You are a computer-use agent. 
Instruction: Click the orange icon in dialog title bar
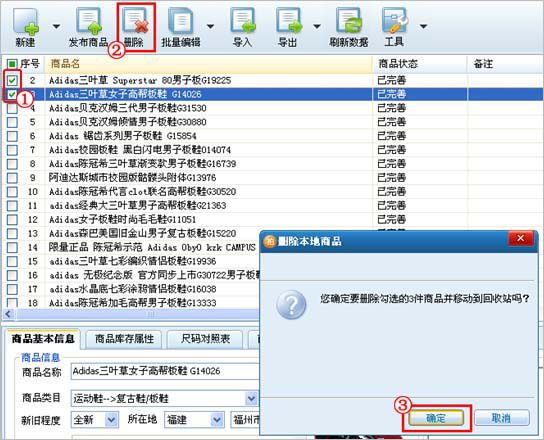pos(270,241)
